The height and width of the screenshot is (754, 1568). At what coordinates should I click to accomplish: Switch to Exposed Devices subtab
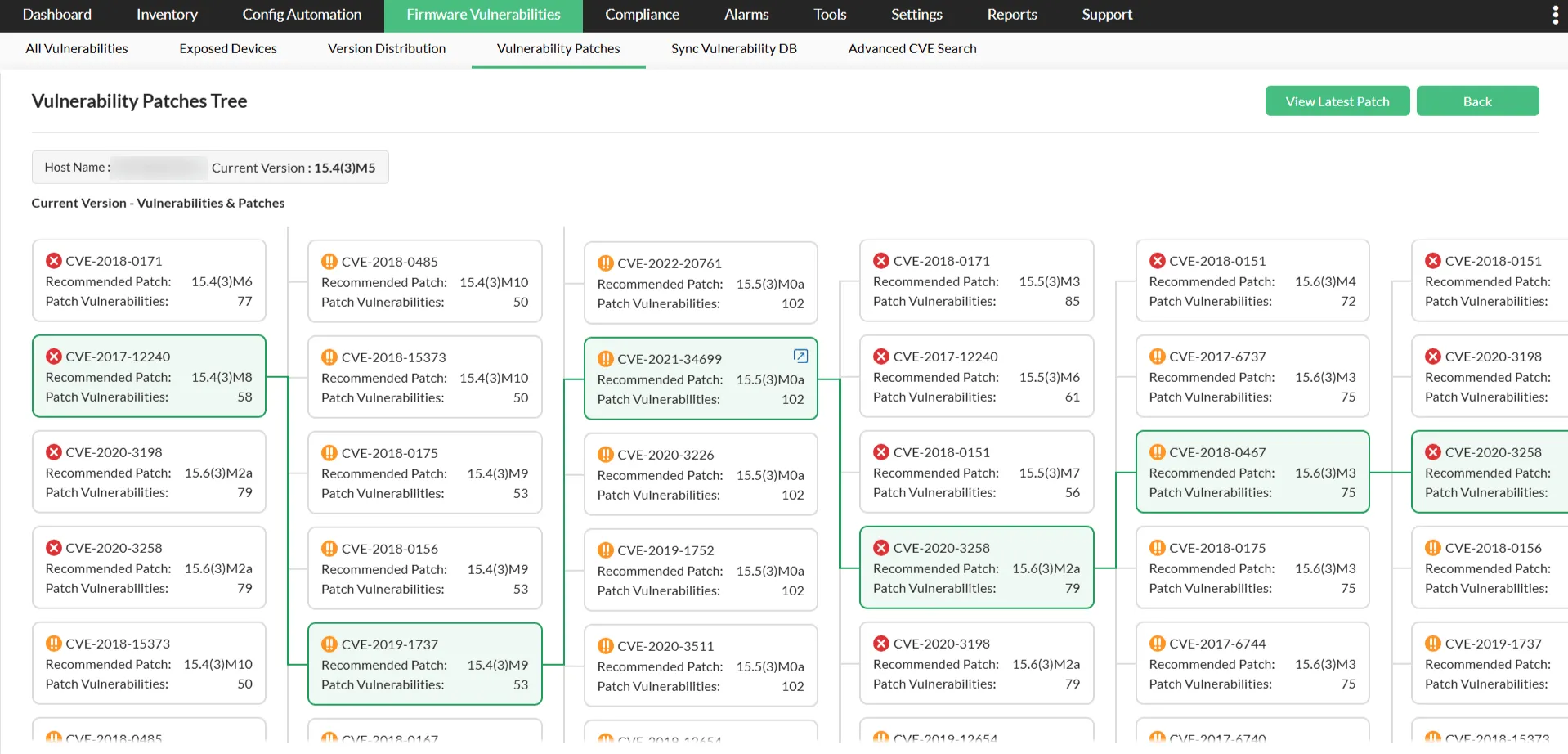(228, 49)
